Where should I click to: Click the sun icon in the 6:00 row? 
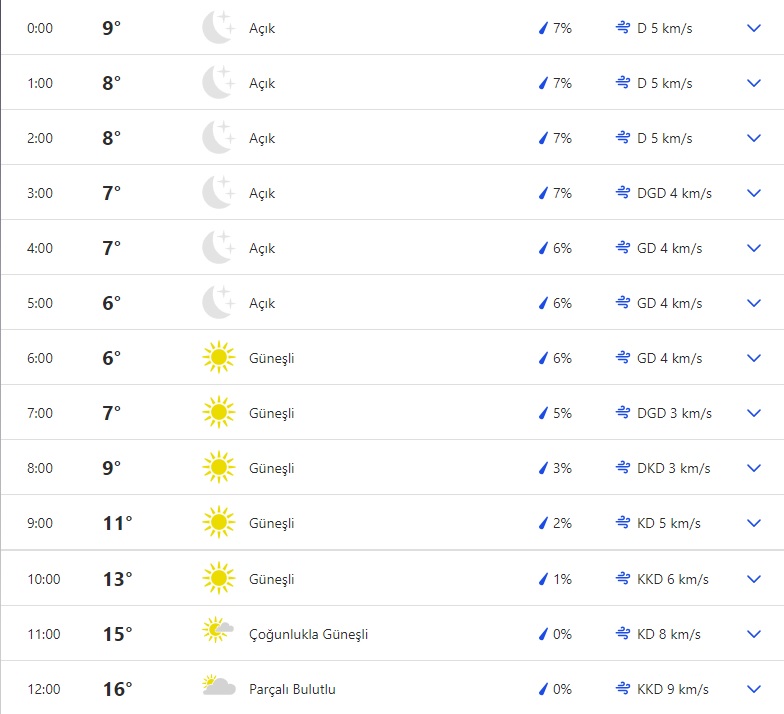(218, 358)
